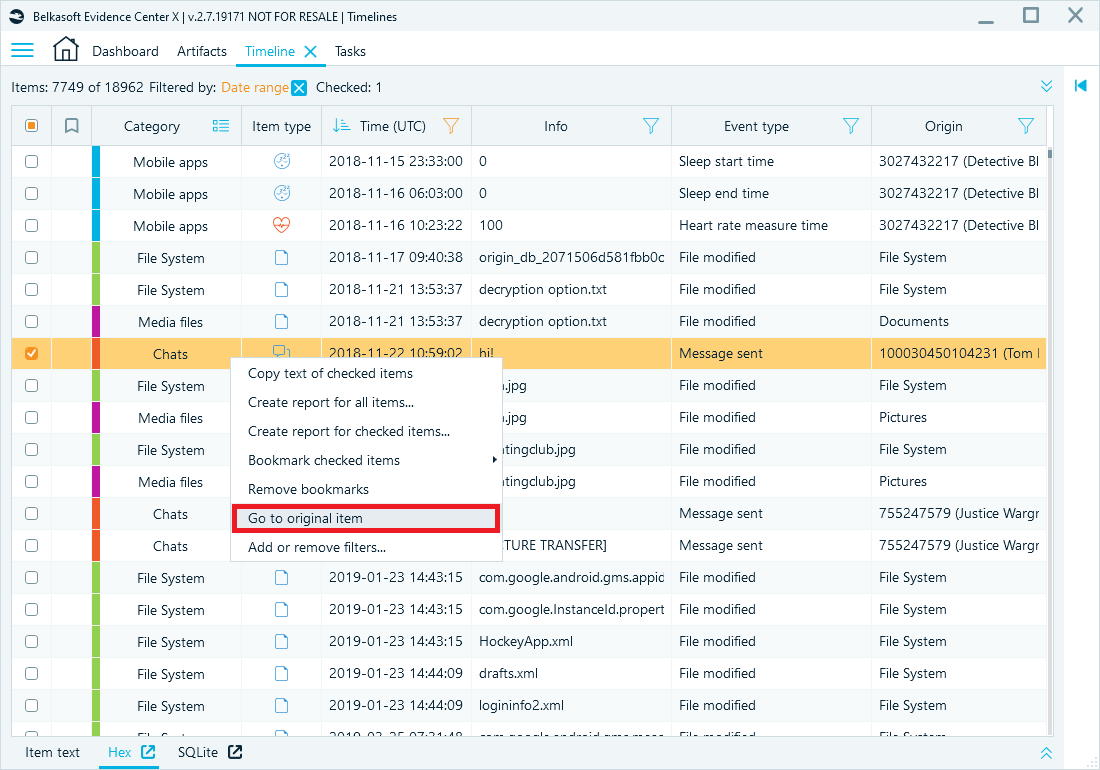Uncheck the highlighted Chats row checkbox
The width and height of the screenshot is (1100, 770).
(32, 353)
